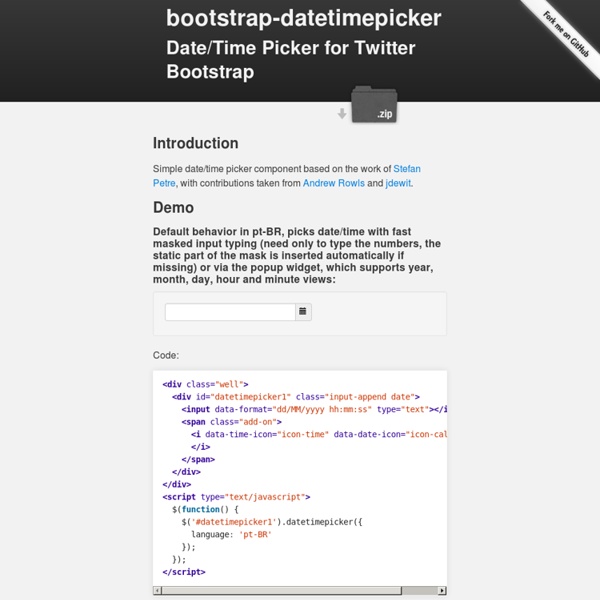The image size is (600, 600).
Task: Open the Andrew Rowls link
Action: (334, 183)
